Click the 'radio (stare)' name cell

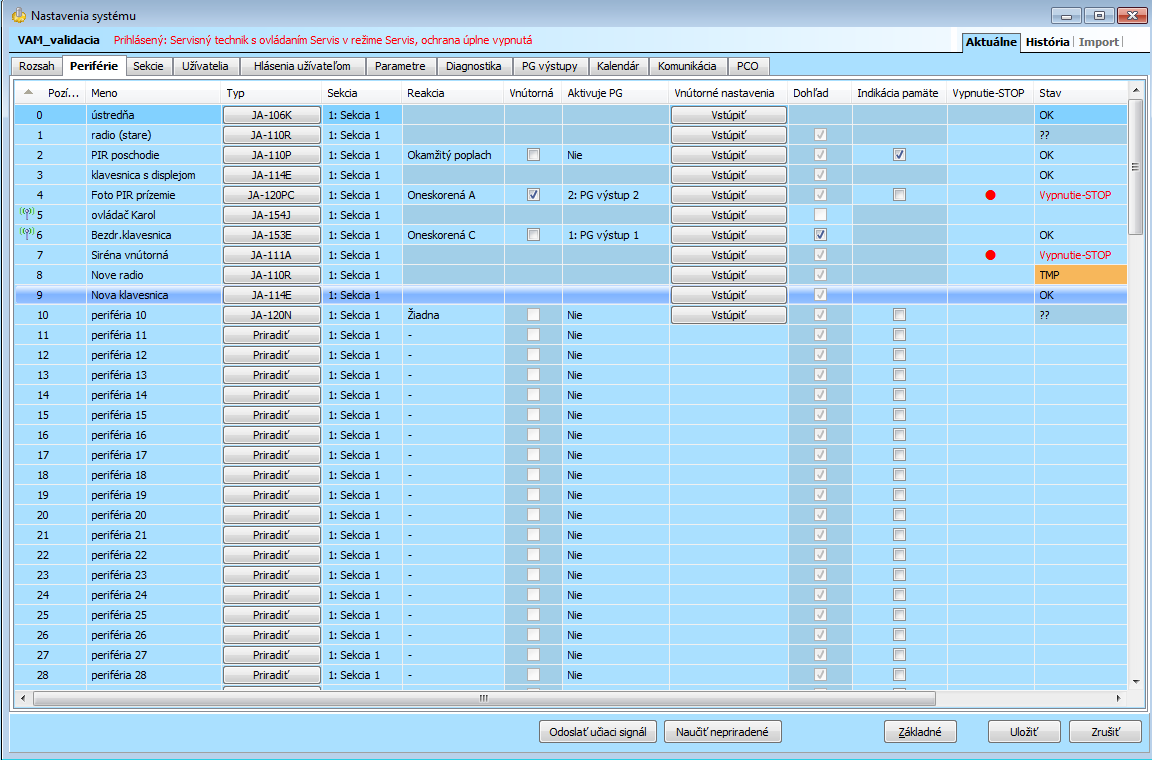click(x=153, y=135)
